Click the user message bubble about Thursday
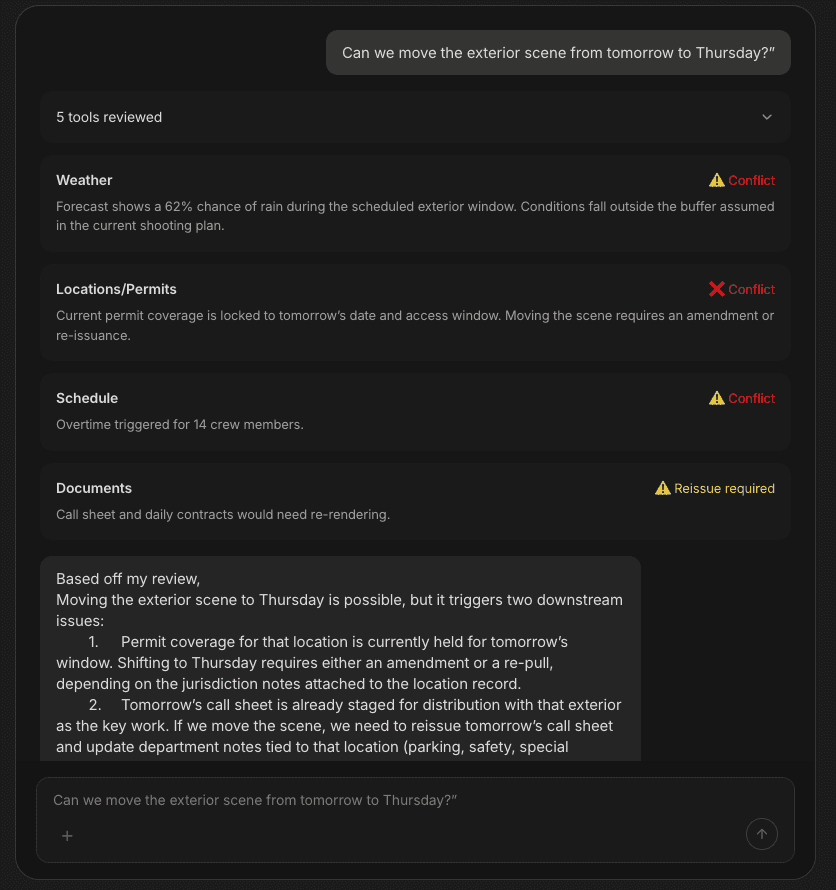The height and width of the screenshot is (890, 836). 558,53
